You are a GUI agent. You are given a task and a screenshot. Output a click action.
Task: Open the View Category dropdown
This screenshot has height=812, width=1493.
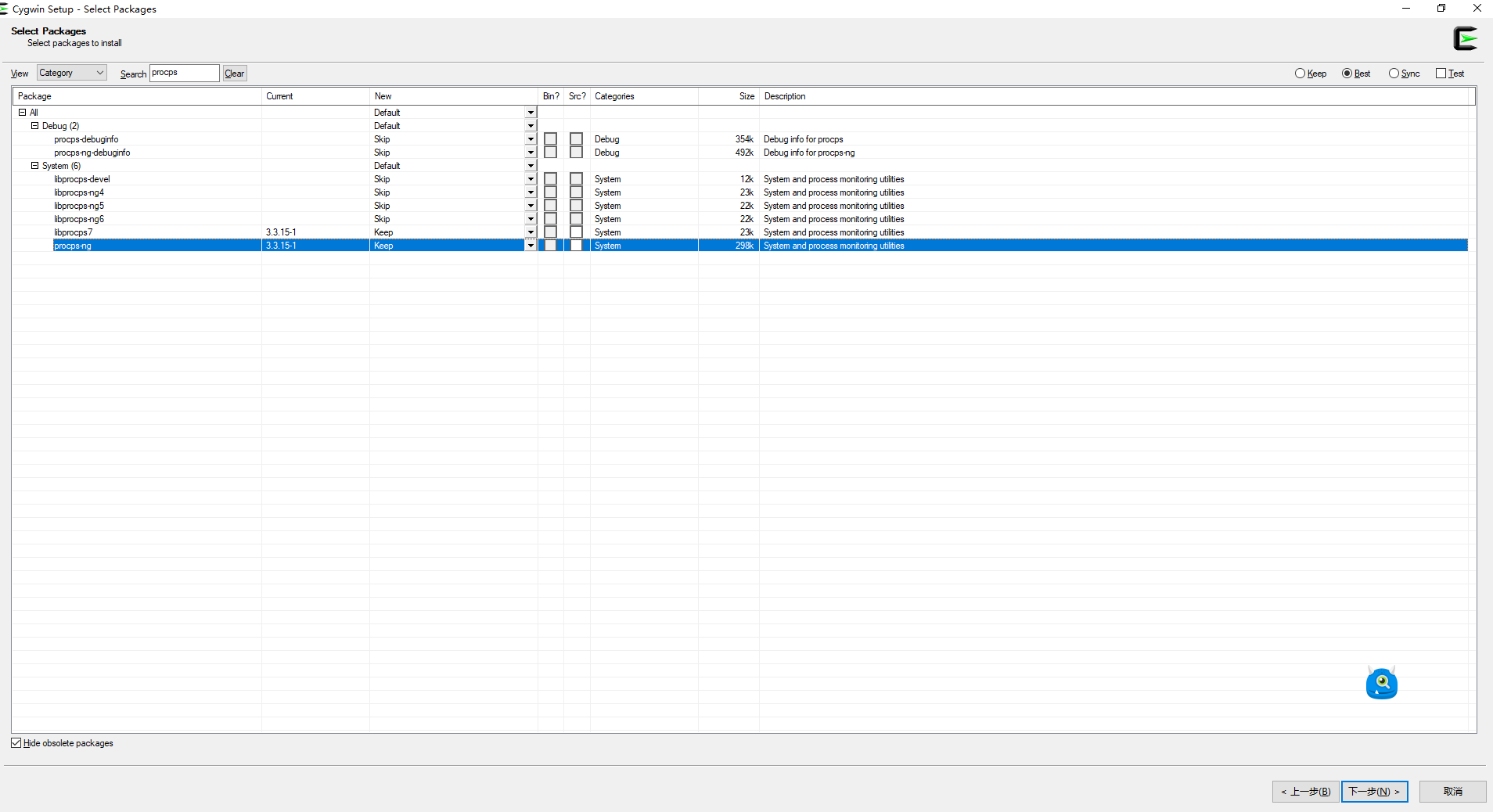[x=71, y=73]
